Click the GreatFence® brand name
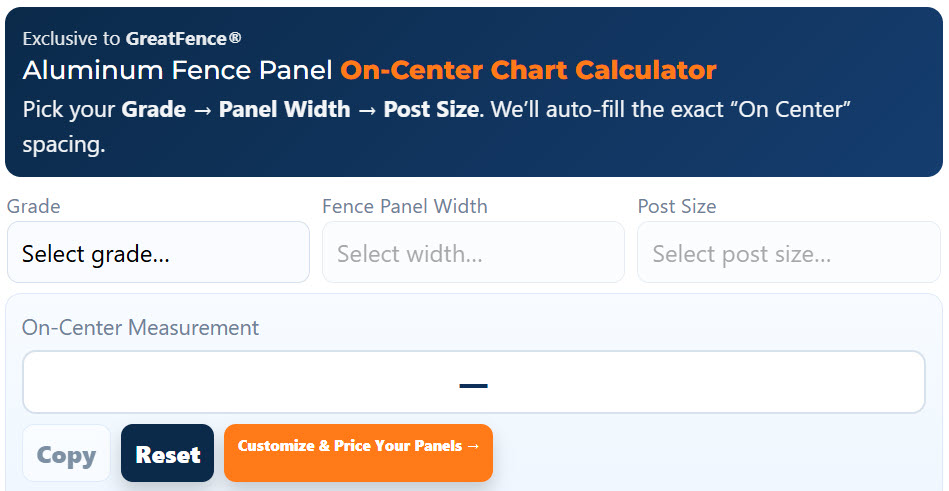Viewport: 949px width, 491px height. click(183, 39)
